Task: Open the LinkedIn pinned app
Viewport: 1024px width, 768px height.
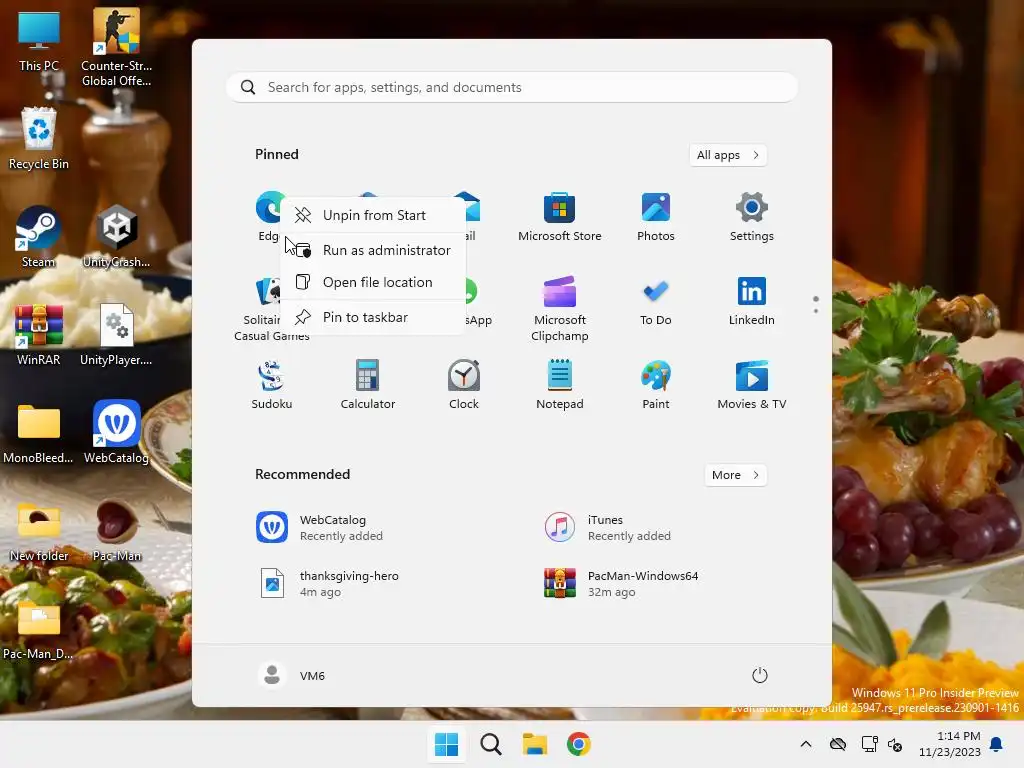Action: (751, 302)
